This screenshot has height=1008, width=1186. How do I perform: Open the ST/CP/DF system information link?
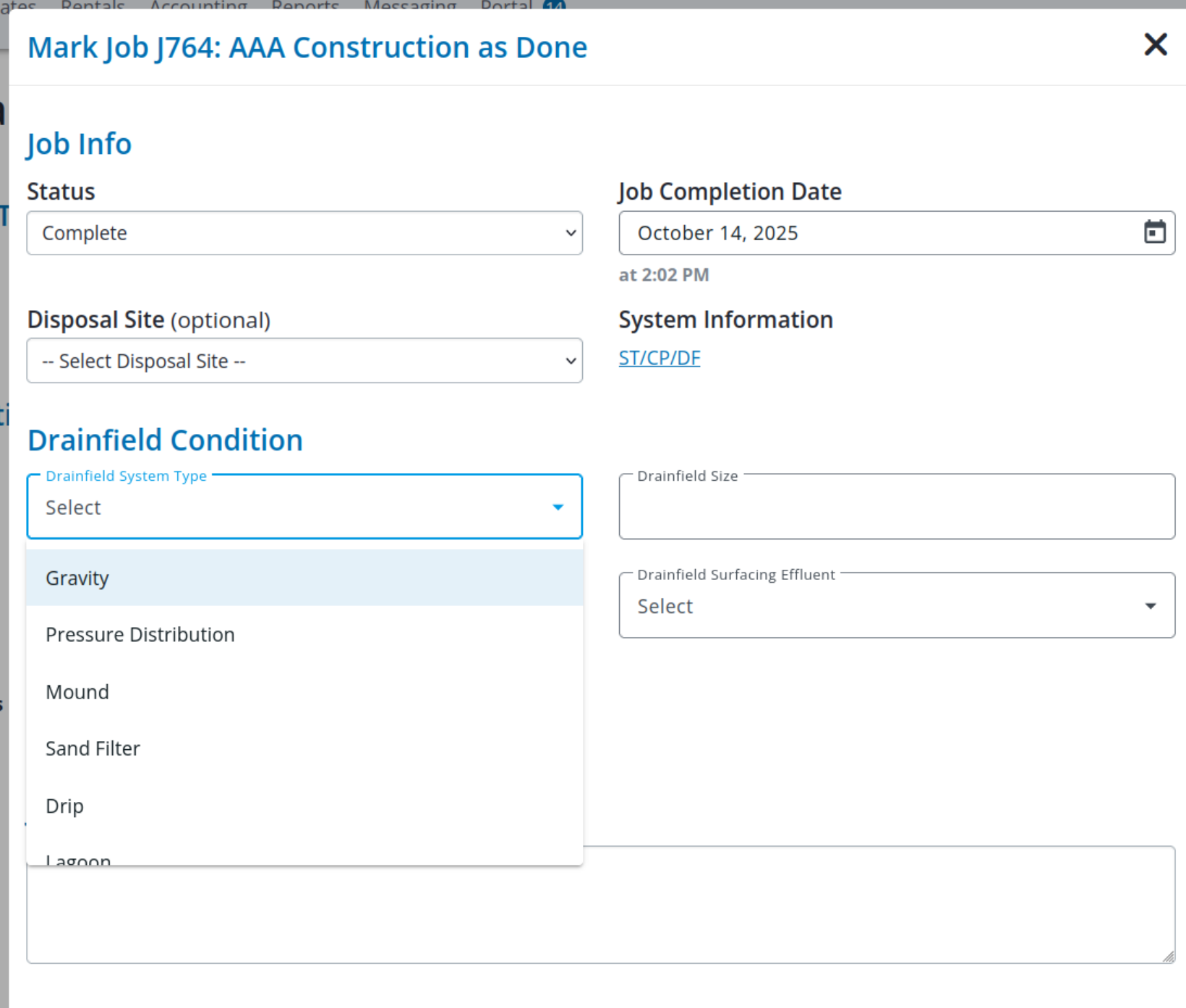coord(660,358)
